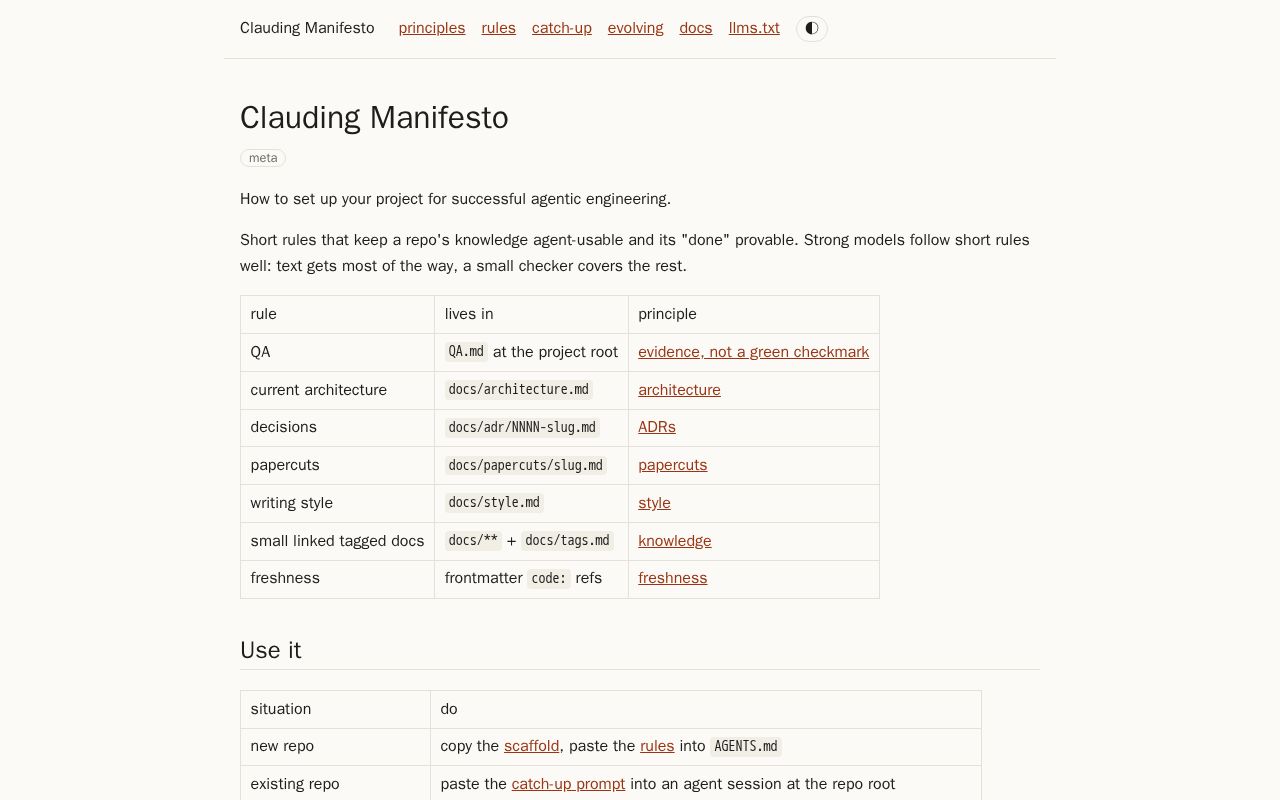The image size is (1280, 800).
Task: Click the 'code:' frontmatter code text
Action: pyautogui.click(x=549, y=578)
